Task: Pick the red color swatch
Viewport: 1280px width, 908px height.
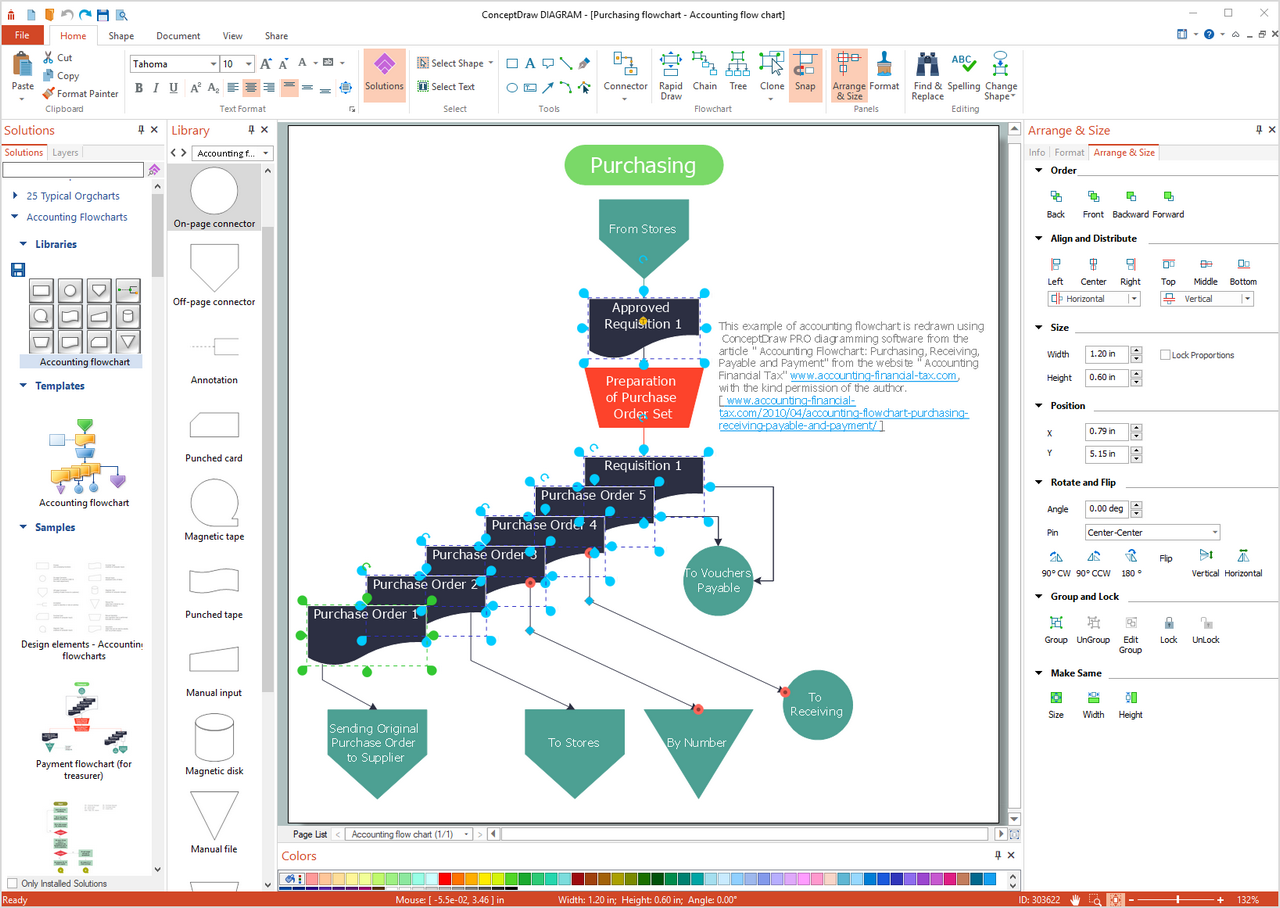Action: pyautogui.click(x=444, y=879)
